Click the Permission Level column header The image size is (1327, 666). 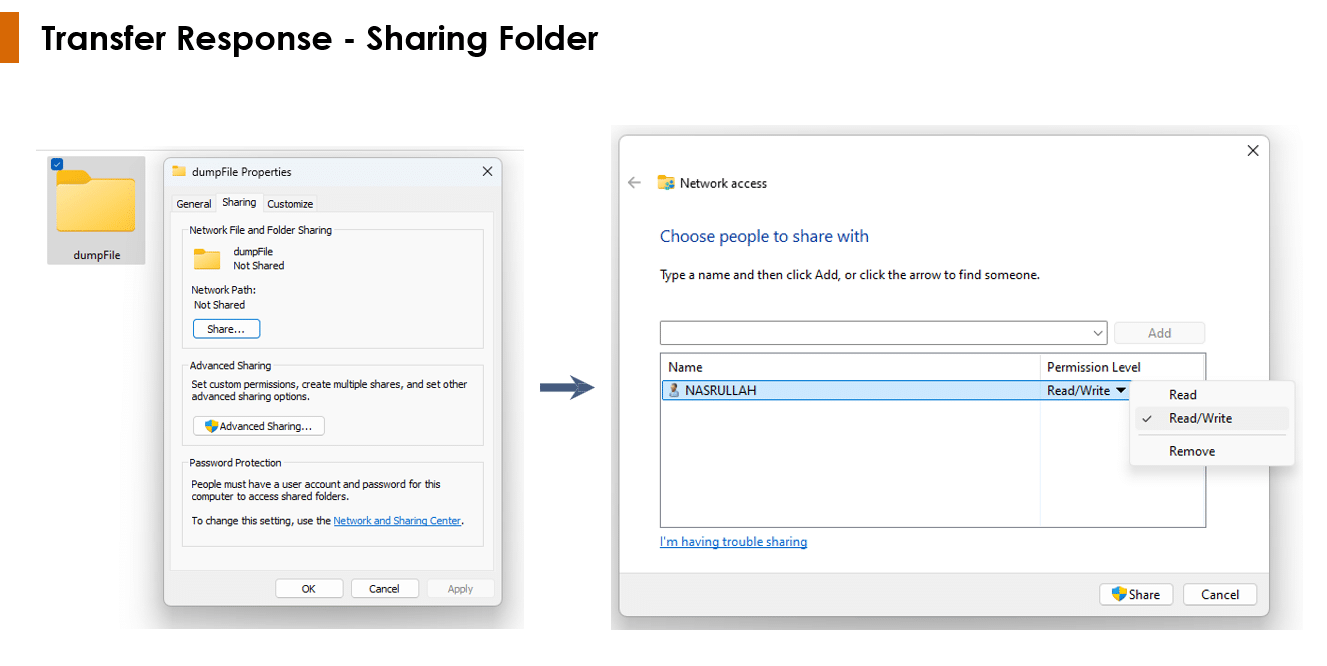[1123, 367]
